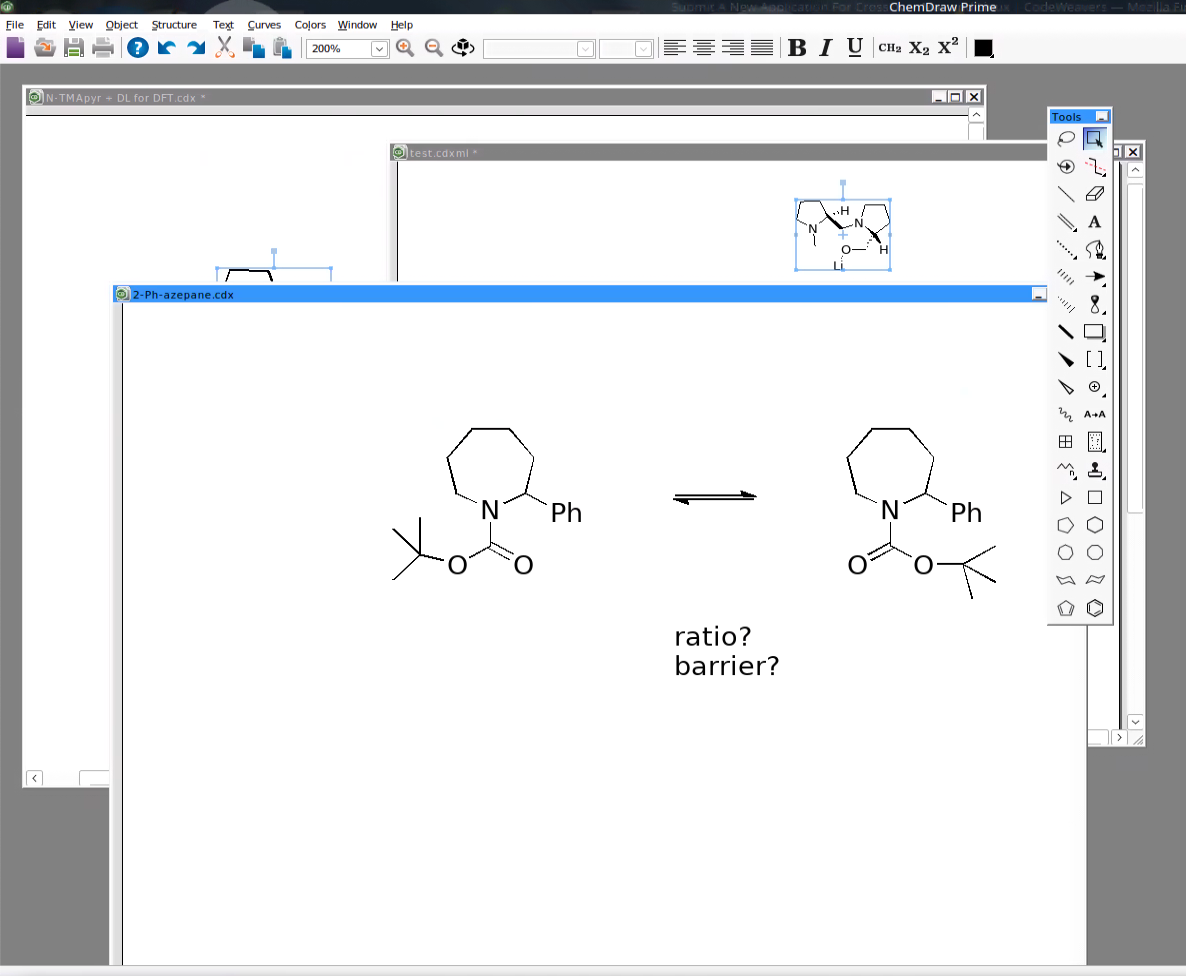Open the font size dropdown
This screenshot has width=1186, height=976.
pos(641,48)
